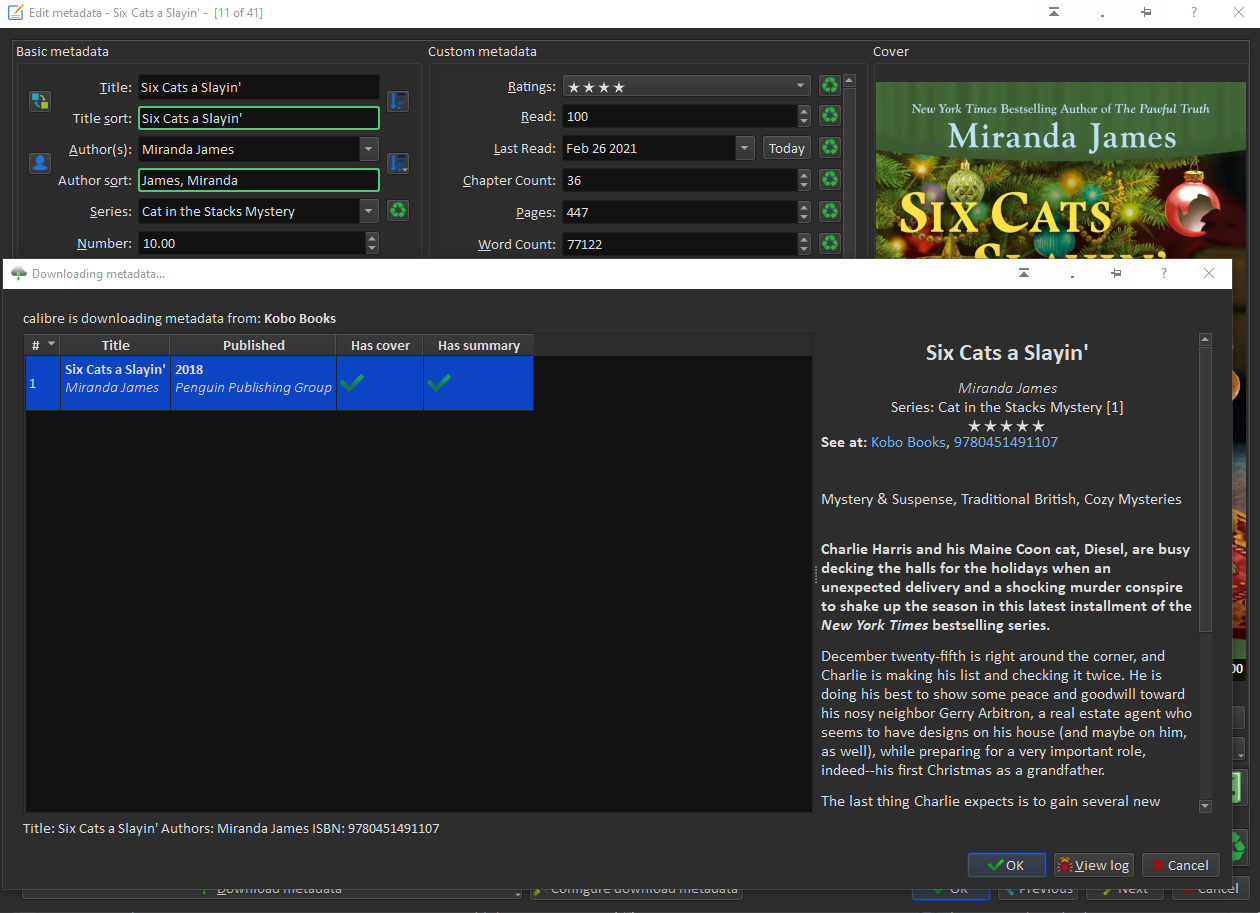
Task: Open the Ratings star dropdown
Action: pos(801,86)
